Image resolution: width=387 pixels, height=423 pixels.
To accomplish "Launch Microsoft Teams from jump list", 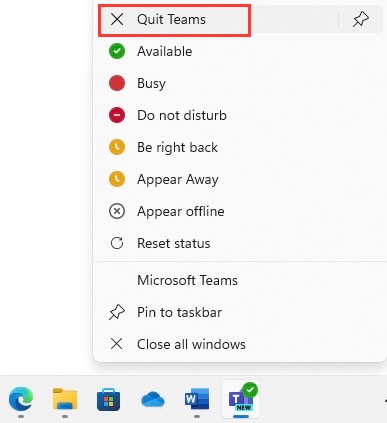I will (240, 280).
